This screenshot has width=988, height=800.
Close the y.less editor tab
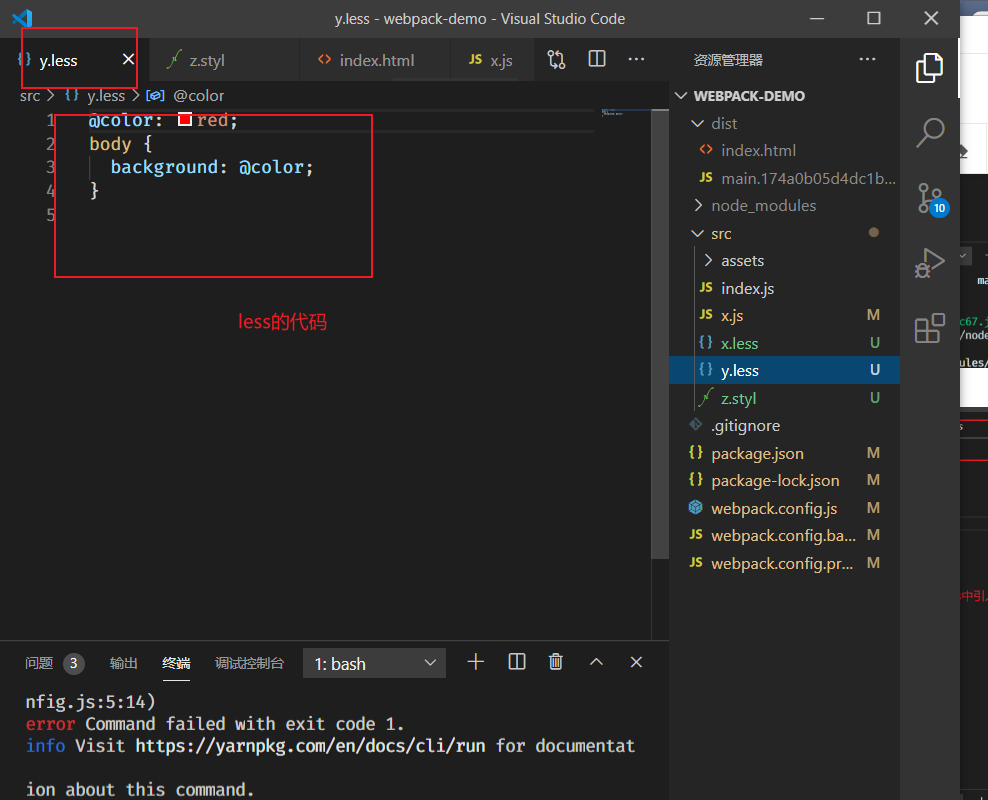tap(129, 59)
